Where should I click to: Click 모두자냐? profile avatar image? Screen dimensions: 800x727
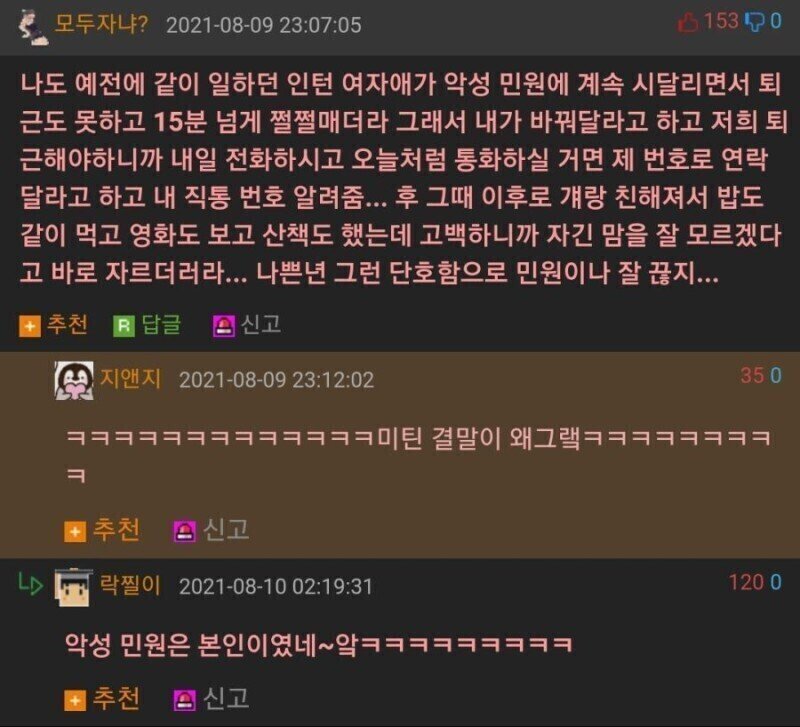[33, 28]
